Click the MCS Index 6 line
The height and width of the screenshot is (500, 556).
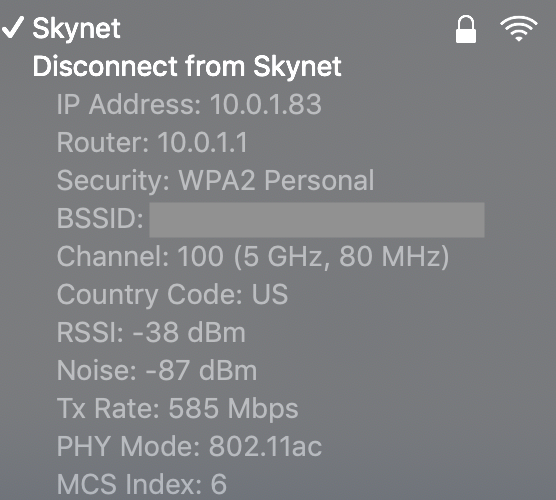click(142, 484)
